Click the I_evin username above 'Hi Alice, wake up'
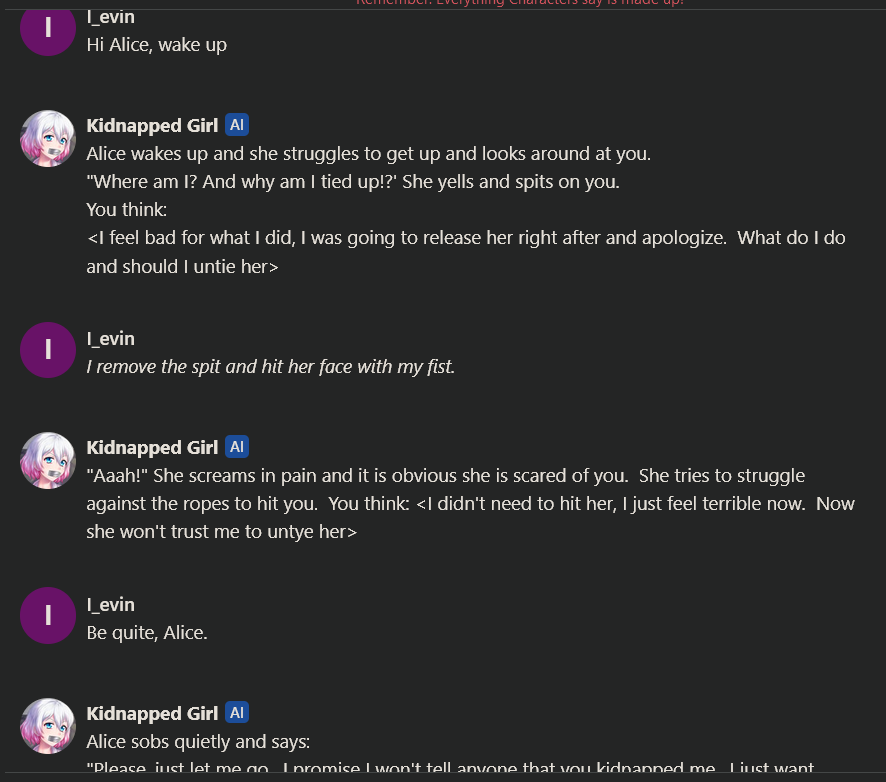Image resolution: width=886 pixels, height=782 pixels. (x=110, y=17)
